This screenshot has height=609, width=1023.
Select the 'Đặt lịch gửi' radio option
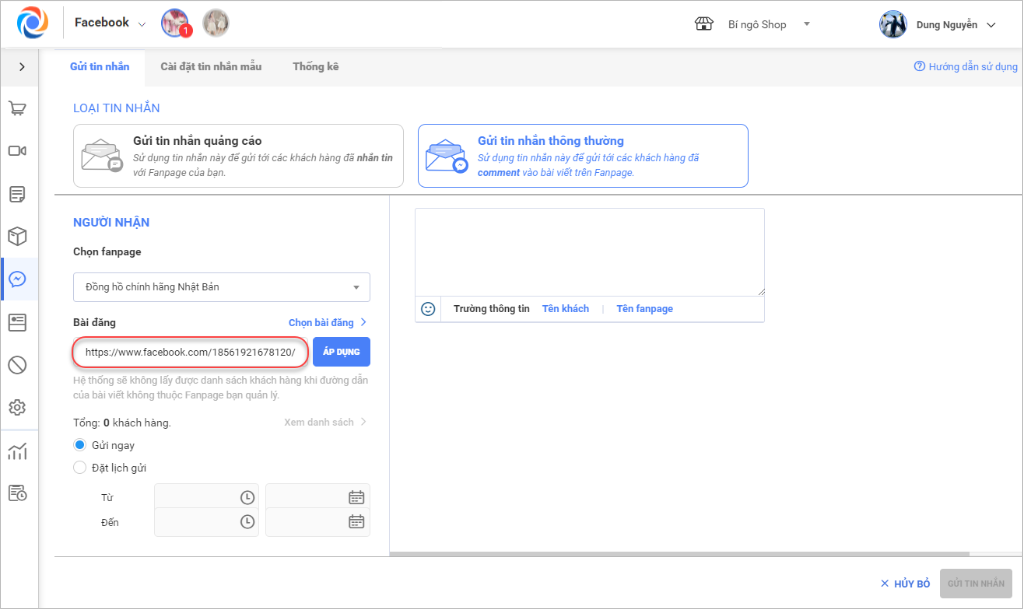click(80, 467)
